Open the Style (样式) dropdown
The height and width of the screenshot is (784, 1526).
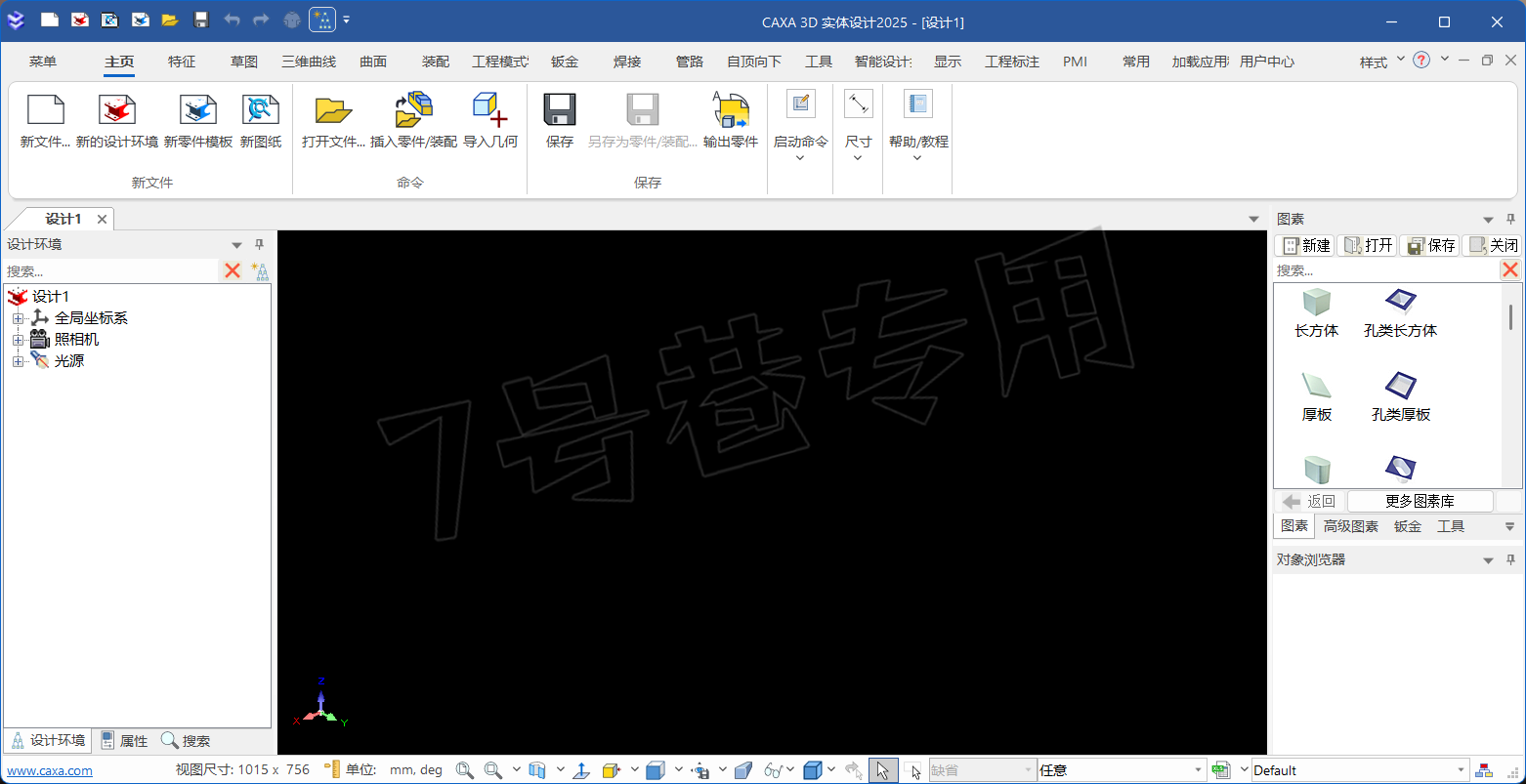(1382, 62)
